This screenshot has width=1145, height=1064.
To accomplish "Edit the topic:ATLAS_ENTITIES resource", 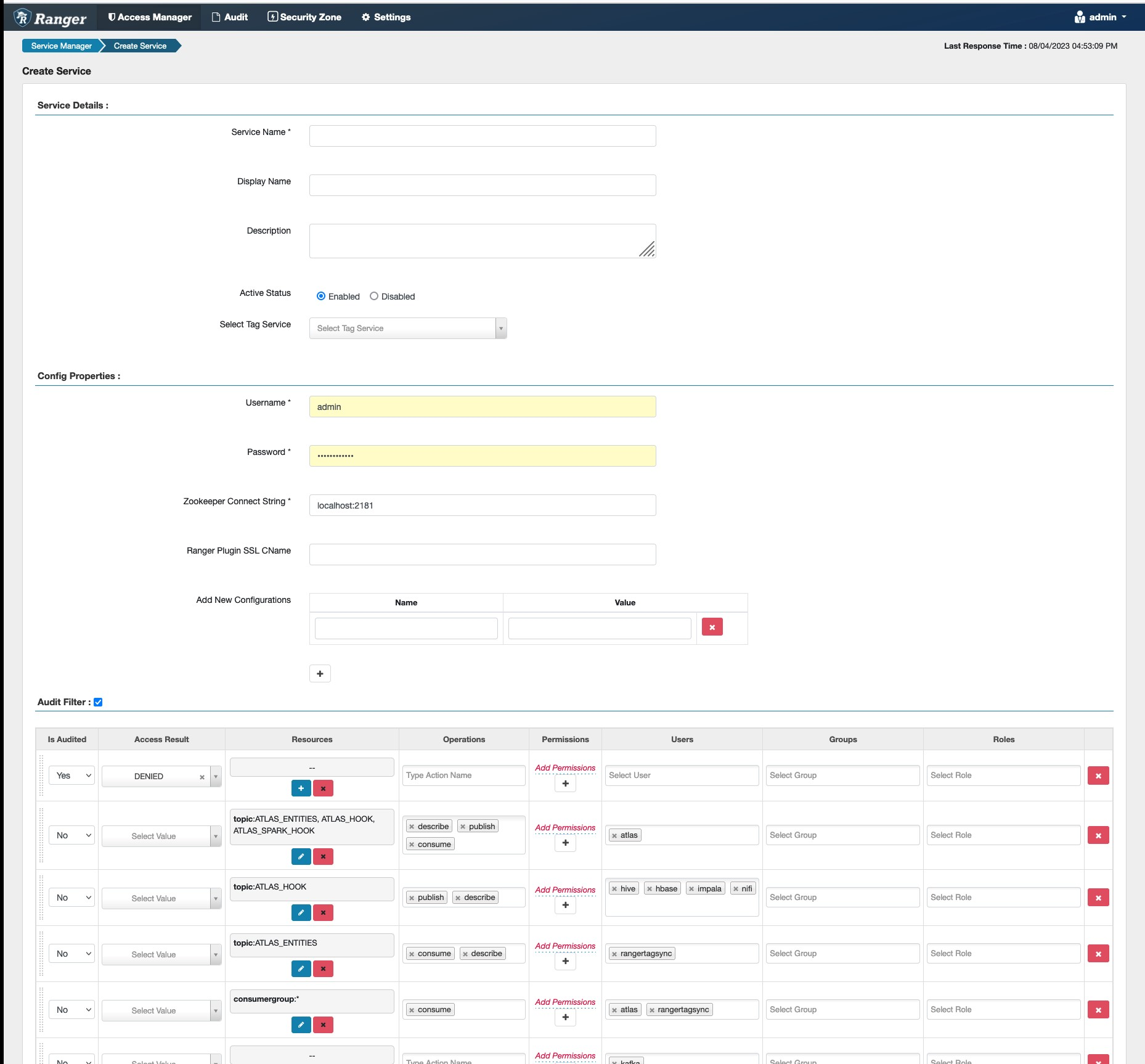I will click(x=301, y=968).
